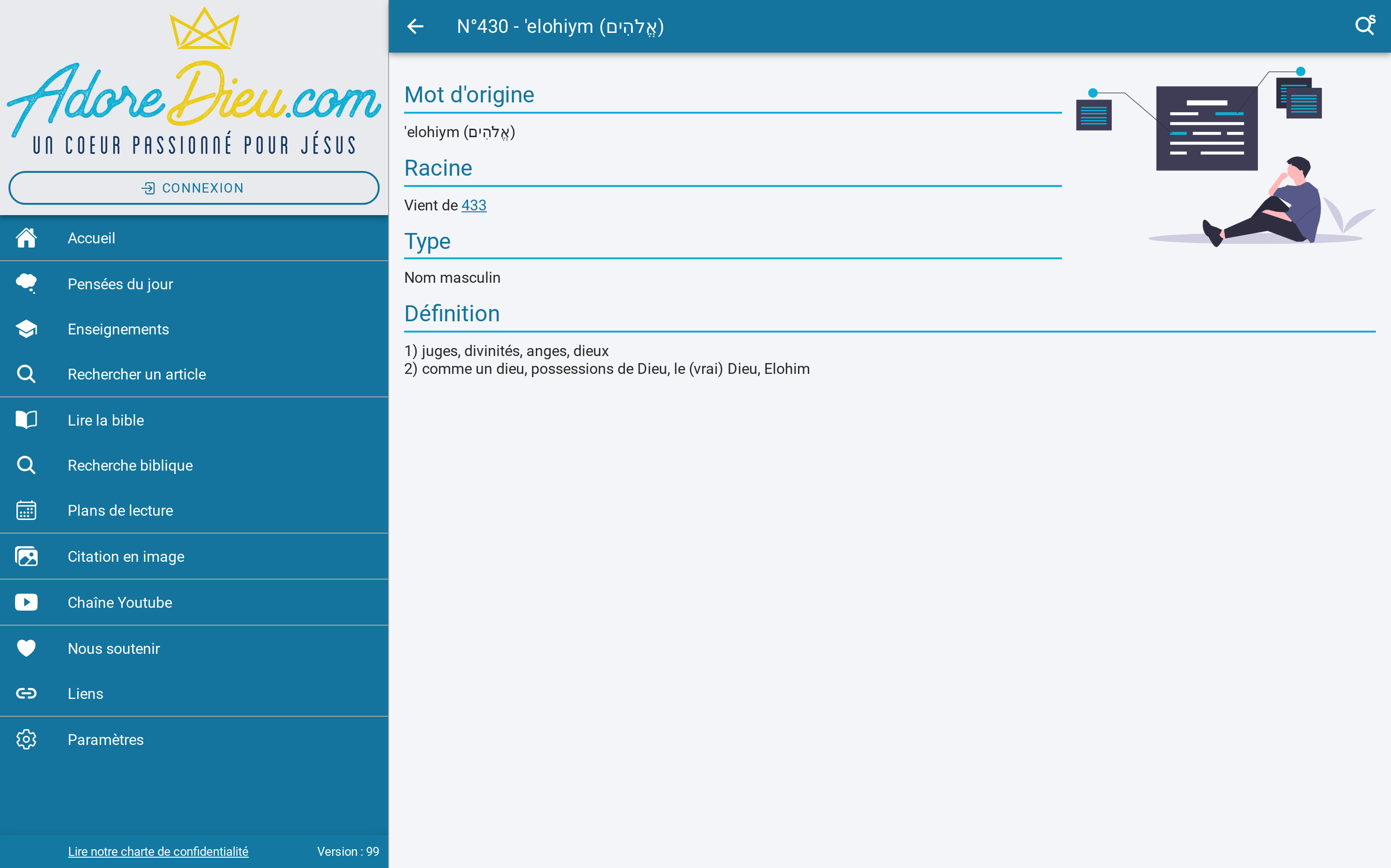Click the heart icon Nous soutenir

26,648
